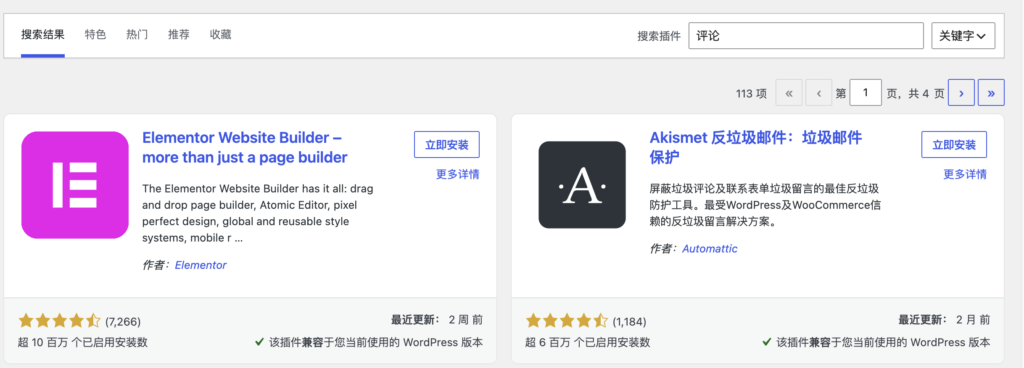Click 最近更新: 2 月 前 text
The width and height of the screenshot is (1024, 368).
pyautogui.click(x=944, y=320)
